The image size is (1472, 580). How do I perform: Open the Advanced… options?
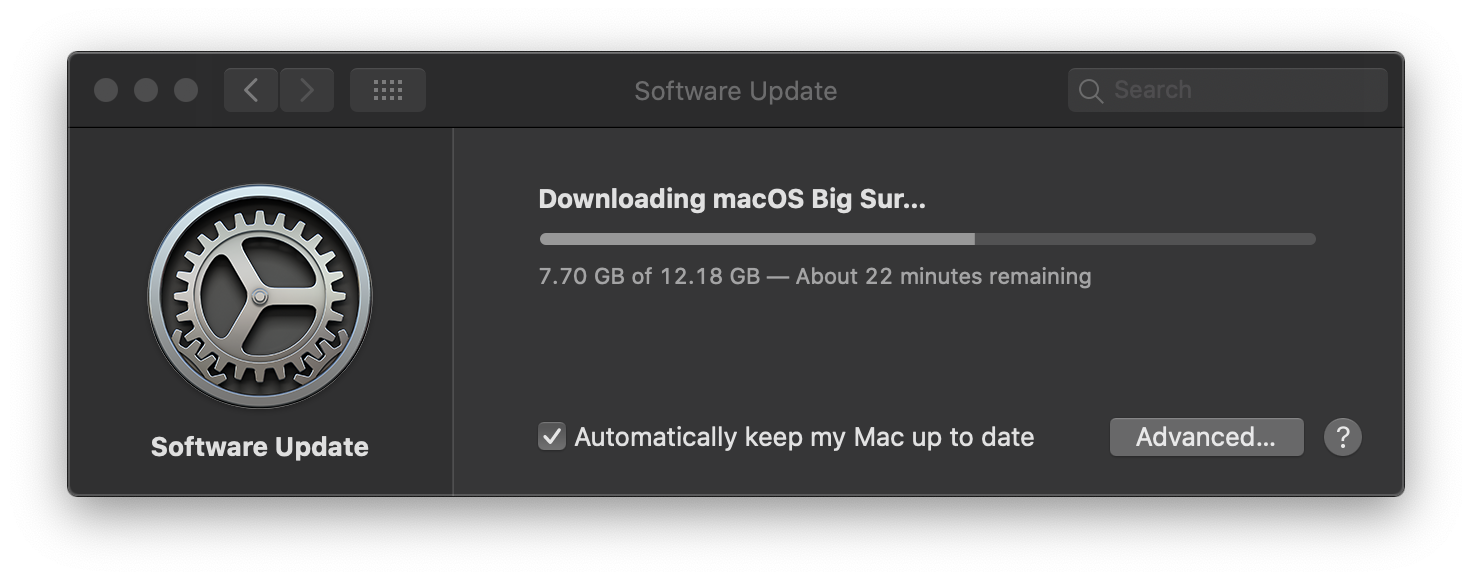click(1206, 437)
